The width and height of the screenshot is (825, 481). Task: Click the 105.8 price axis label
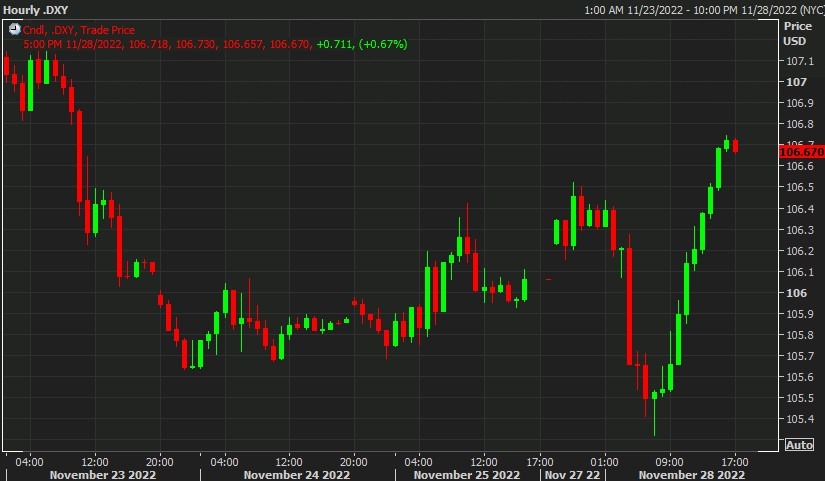(x=799, y=335)
